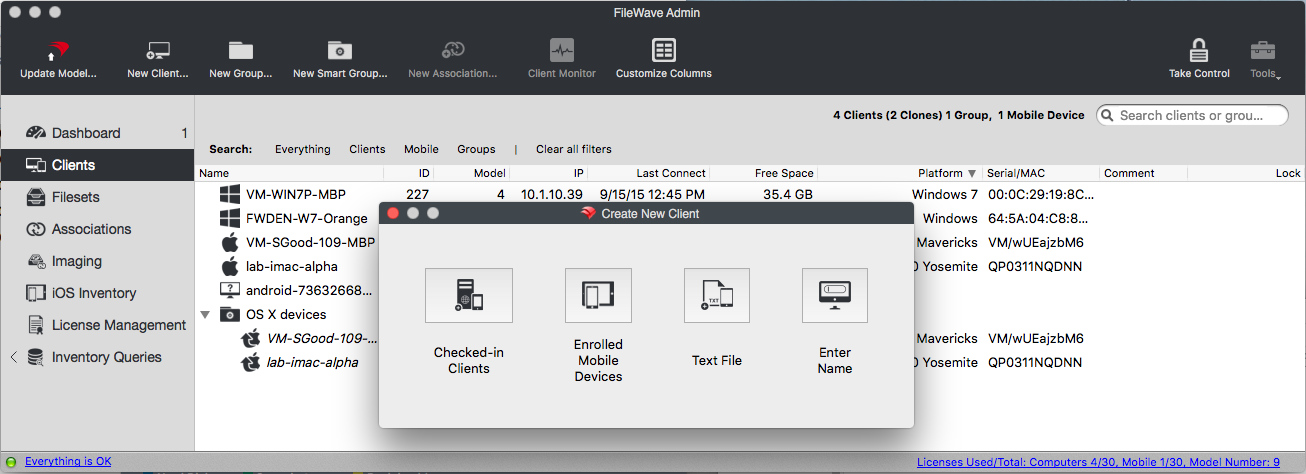Click Clear all filters
The width and height of the screenshot is (1306, 474).
pyautogui.click(x=574, y=149)
